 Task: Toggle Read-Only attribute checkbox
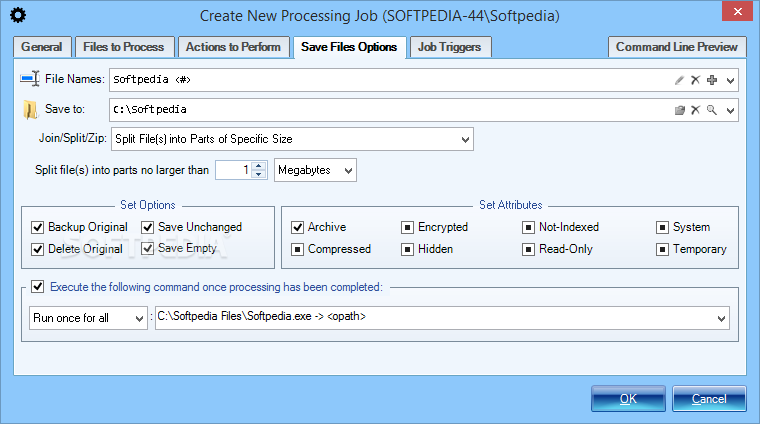pyautogui.click(x=528, y=249)
